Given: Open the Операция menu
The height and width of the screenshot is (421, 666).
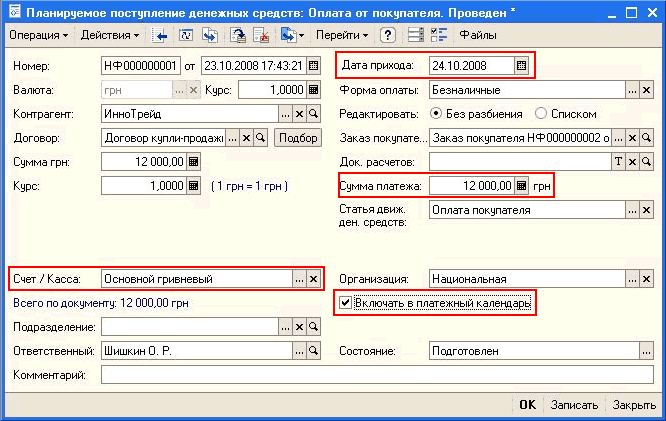Looking at the screenshot, I should click(38, 35).
